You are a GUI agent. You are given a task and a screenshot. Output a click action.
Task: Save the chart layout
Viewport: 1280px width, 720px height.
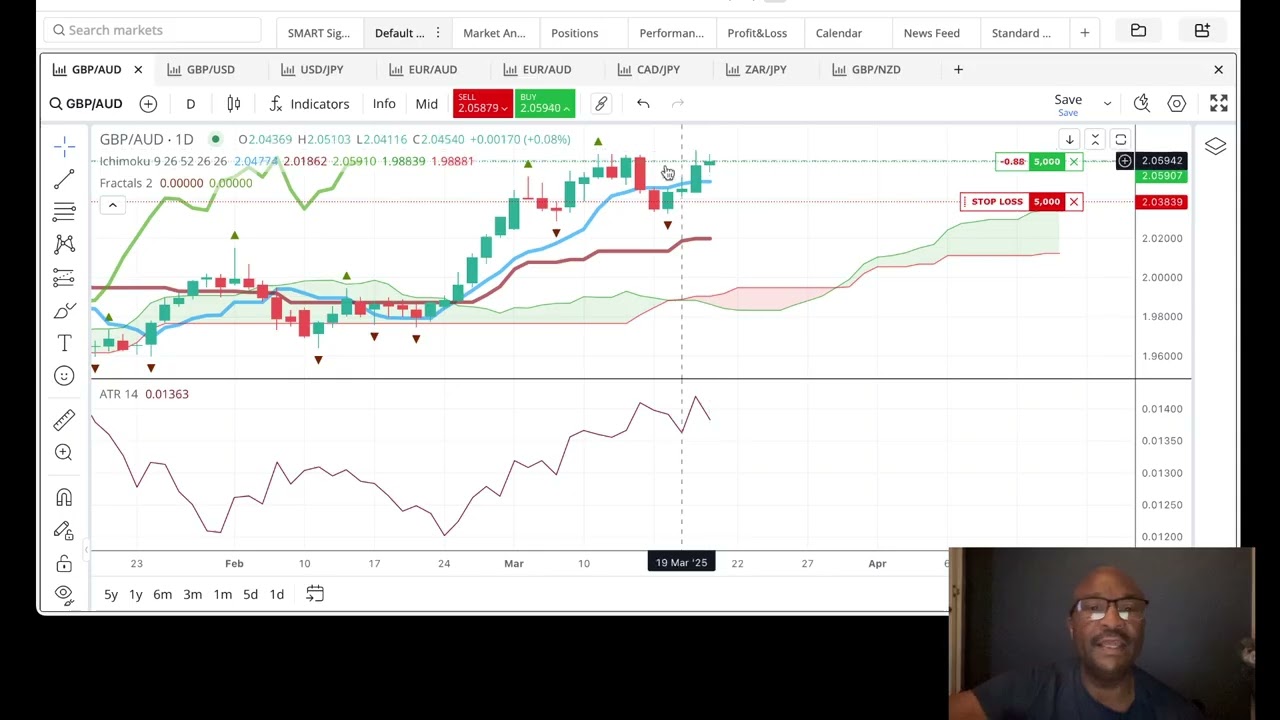tap(1068, 104)
